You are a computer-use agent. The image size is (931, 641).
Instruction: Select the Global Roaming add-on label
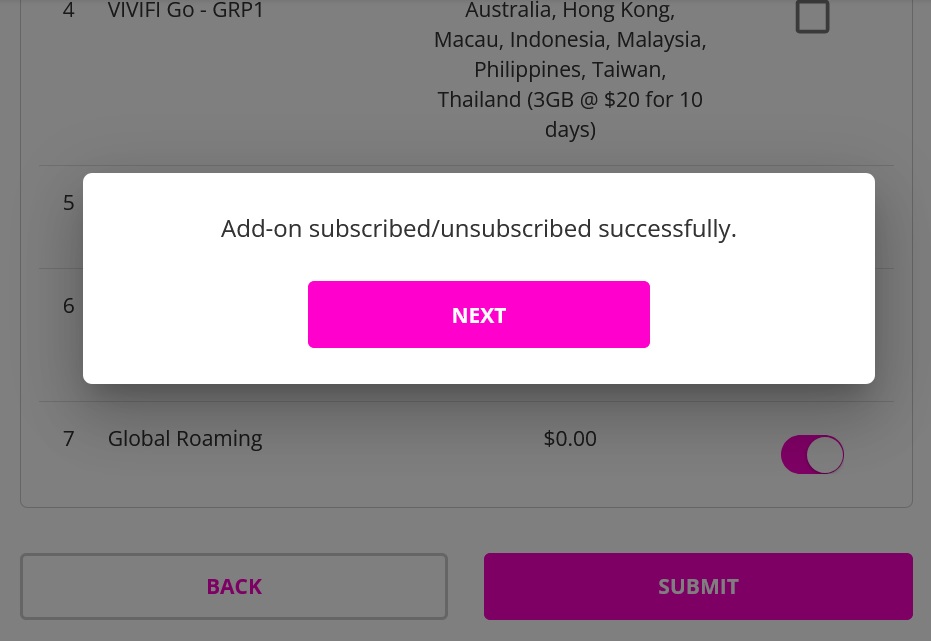coord(185,439)
